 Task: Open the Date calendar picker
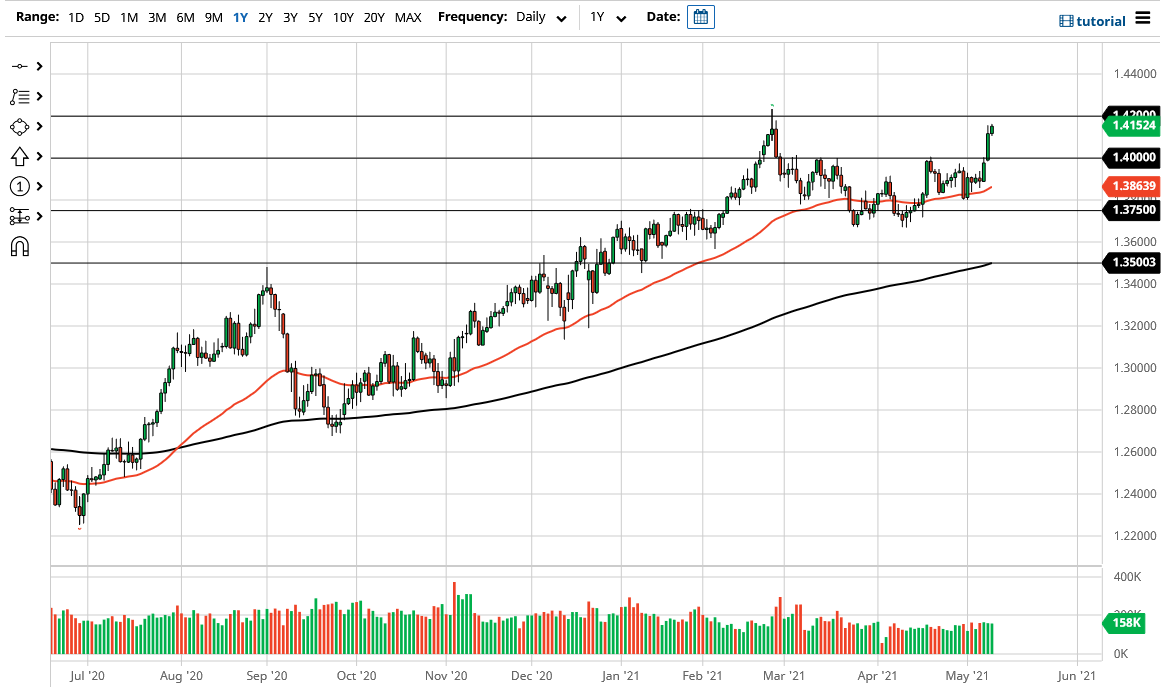(x=700, y=17)
